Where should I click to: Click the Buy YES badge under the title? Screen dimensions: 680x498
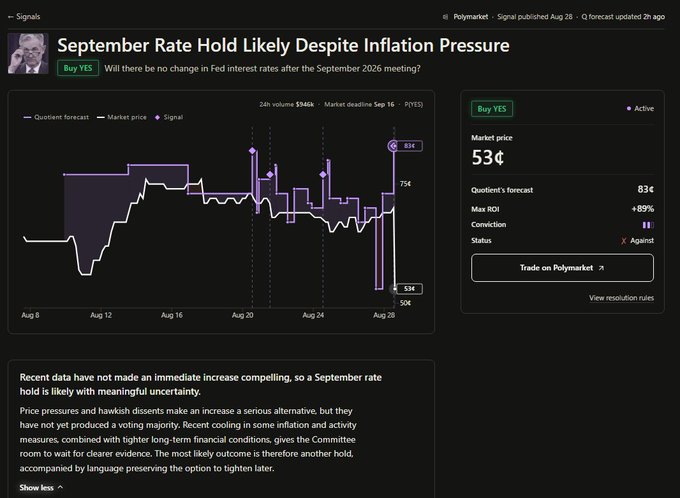pos(78,68)
